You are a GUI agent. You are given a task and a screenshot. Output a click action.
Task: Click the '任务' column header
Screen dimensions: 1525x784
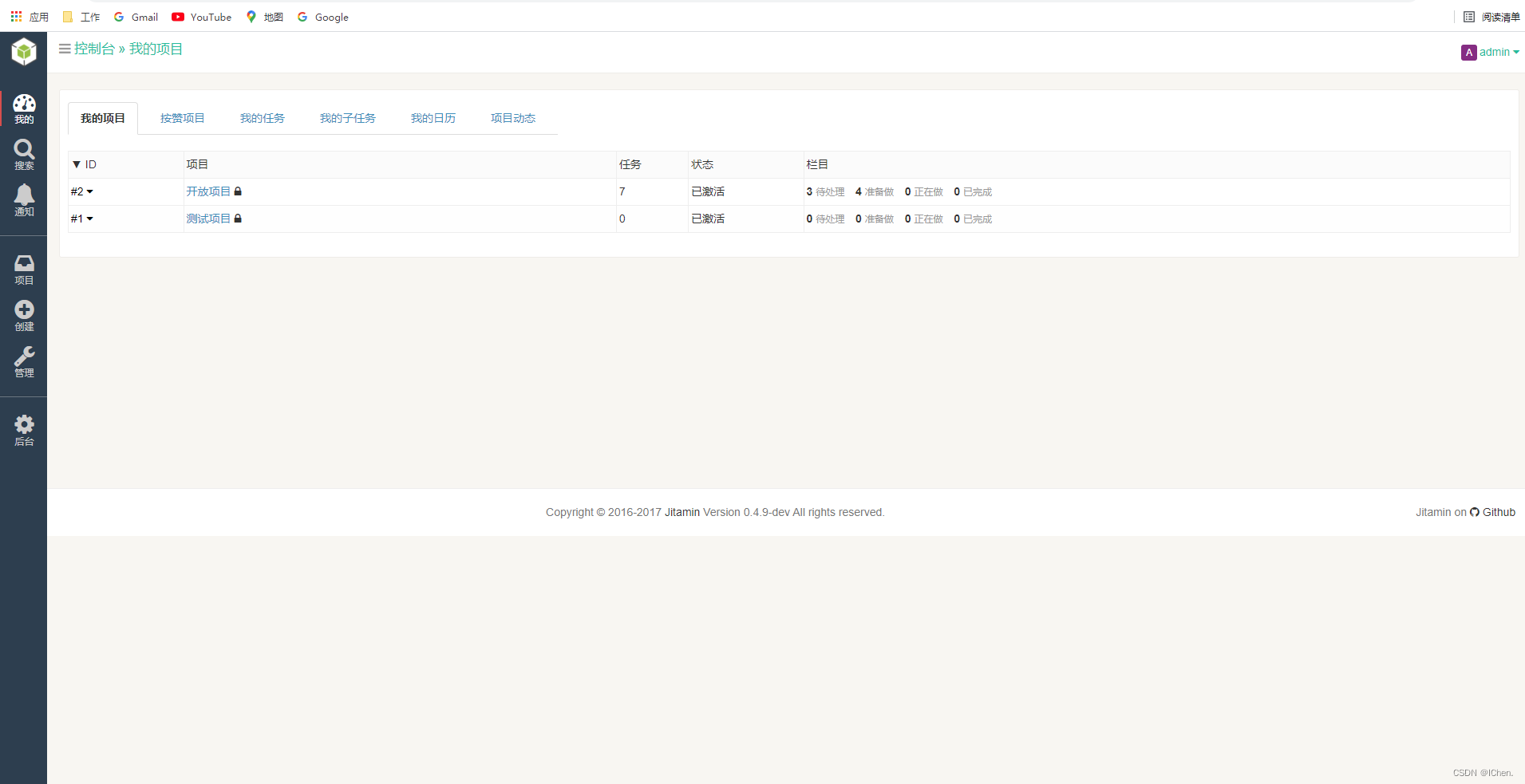(x=630, y=164)
